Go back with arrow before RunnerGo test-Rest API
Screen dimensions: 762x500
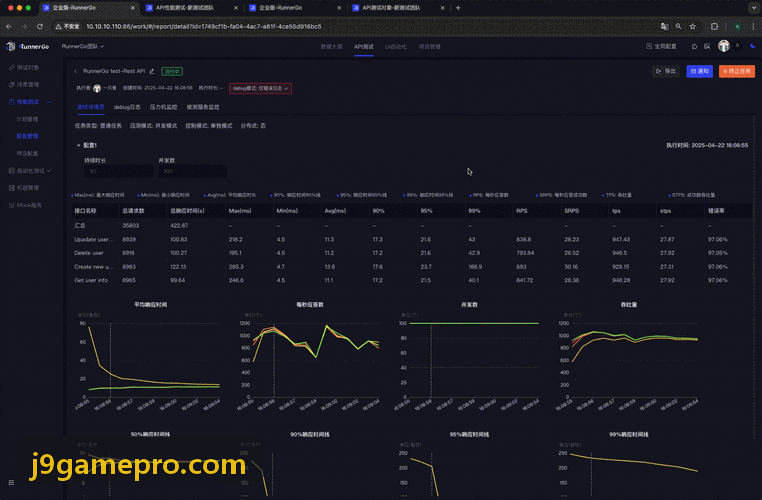pos(76,71)
